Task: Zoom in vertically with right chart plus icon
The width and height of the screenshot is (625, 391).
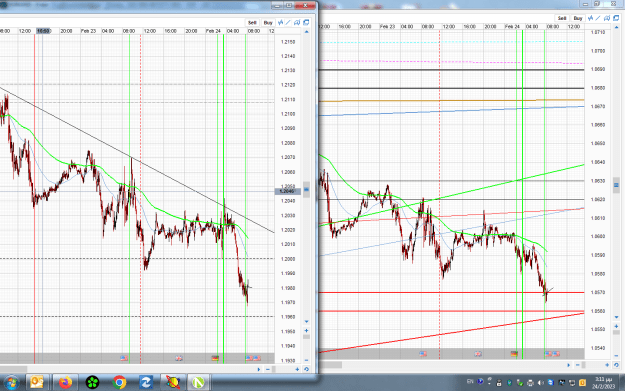Action: tap(616, 326)
